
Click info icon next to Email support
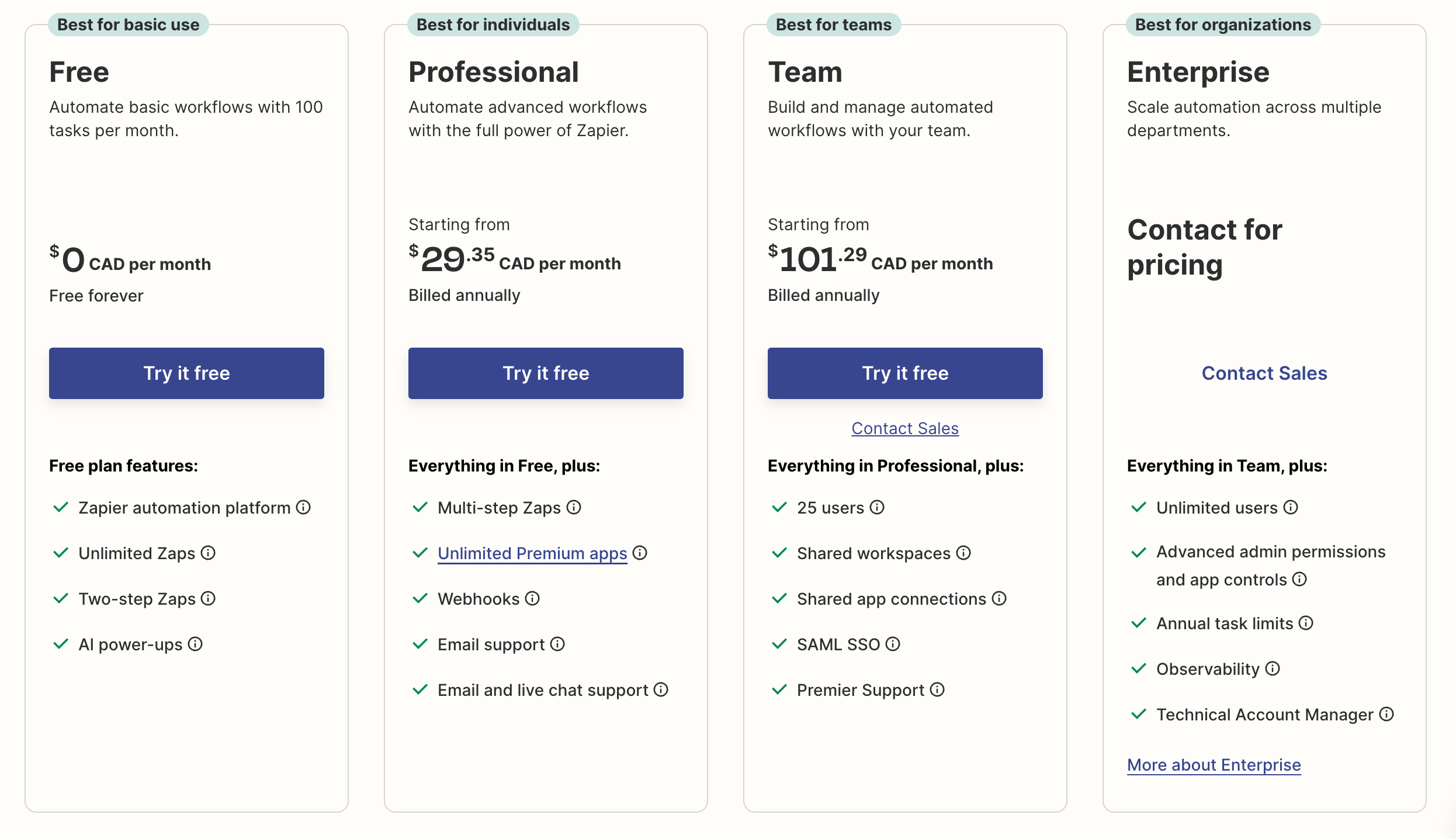click(557, 644)
